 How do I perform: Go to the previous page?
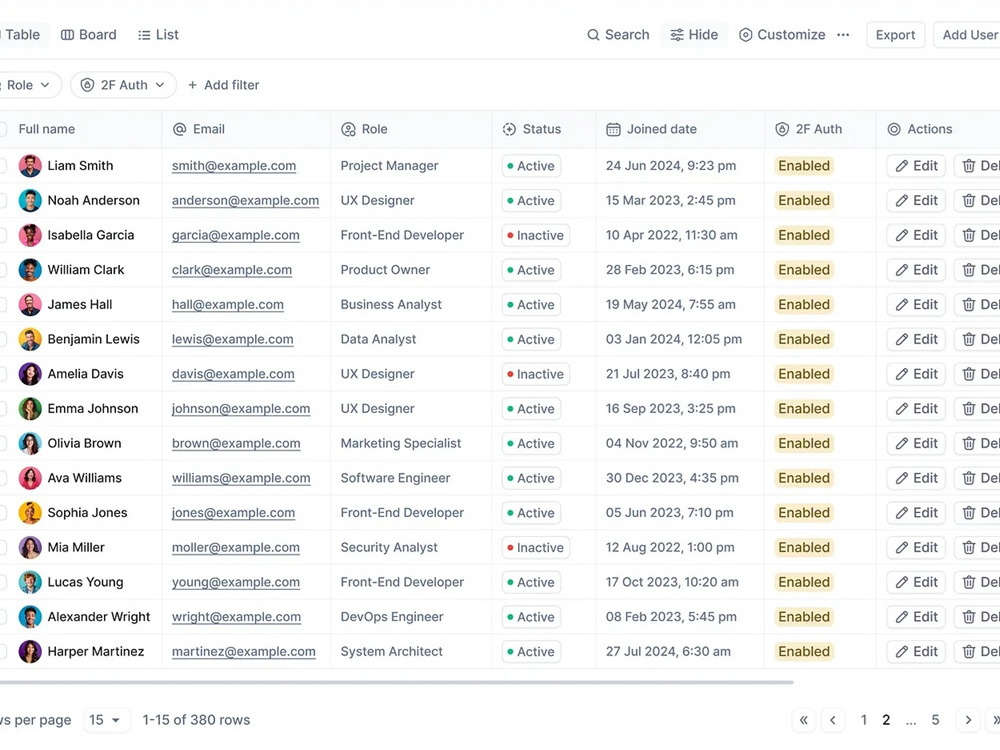click(833, 720)
